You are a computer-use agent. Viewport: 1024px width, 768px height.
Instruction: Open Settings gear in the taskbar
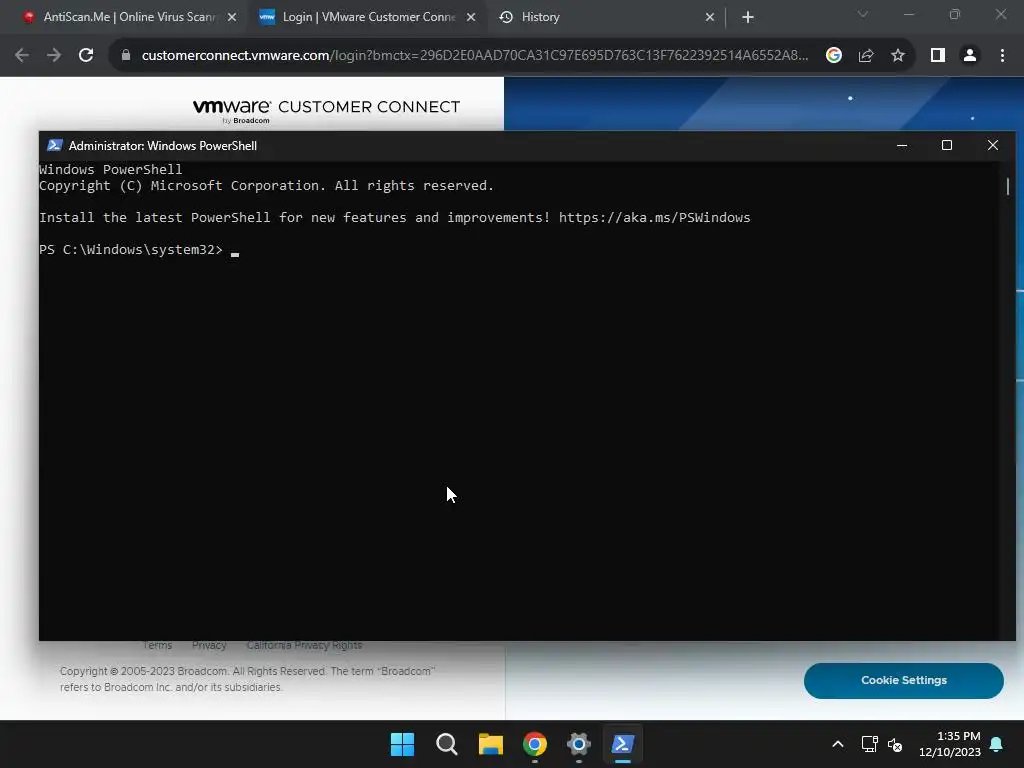pyautogui.click(x=579, y=744)
